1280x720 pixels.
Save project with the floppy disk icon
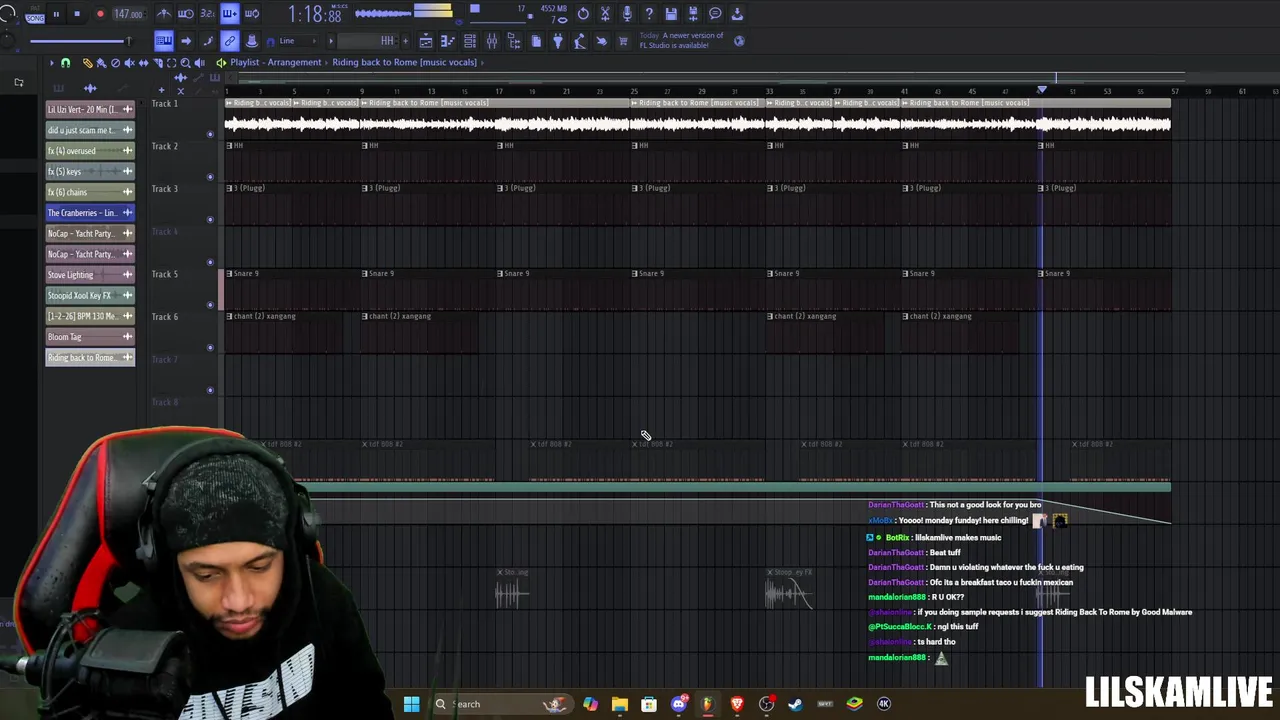(x=671, y=14)
